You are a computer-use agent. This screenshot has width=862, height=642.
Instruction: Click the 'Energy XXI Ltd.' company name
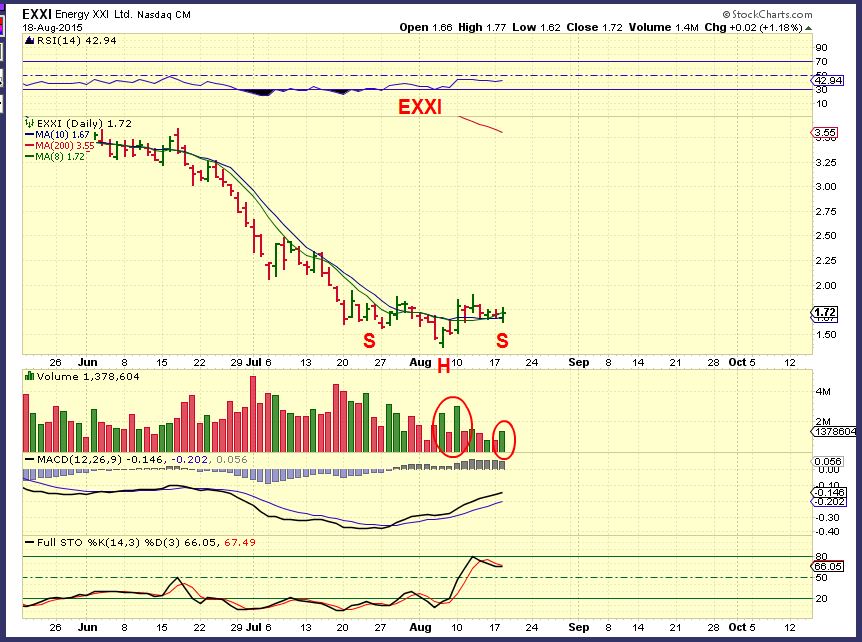(x=93, y=15)
